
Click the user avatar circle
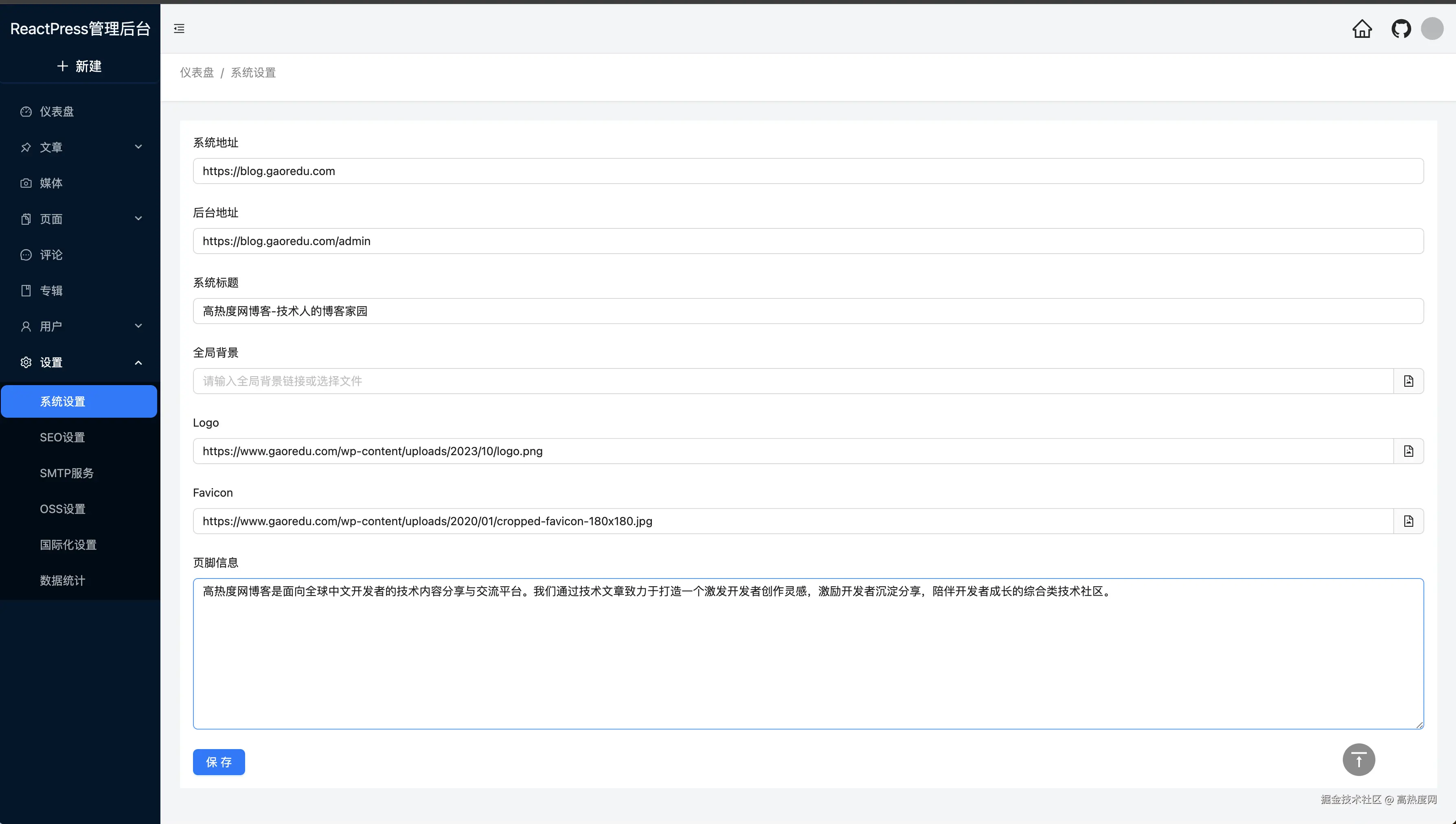[x=1432, y=29]
